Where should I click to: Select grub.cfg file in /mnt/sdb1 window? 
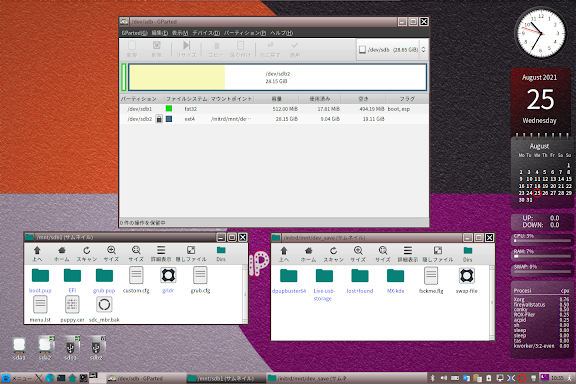[200, 280]
